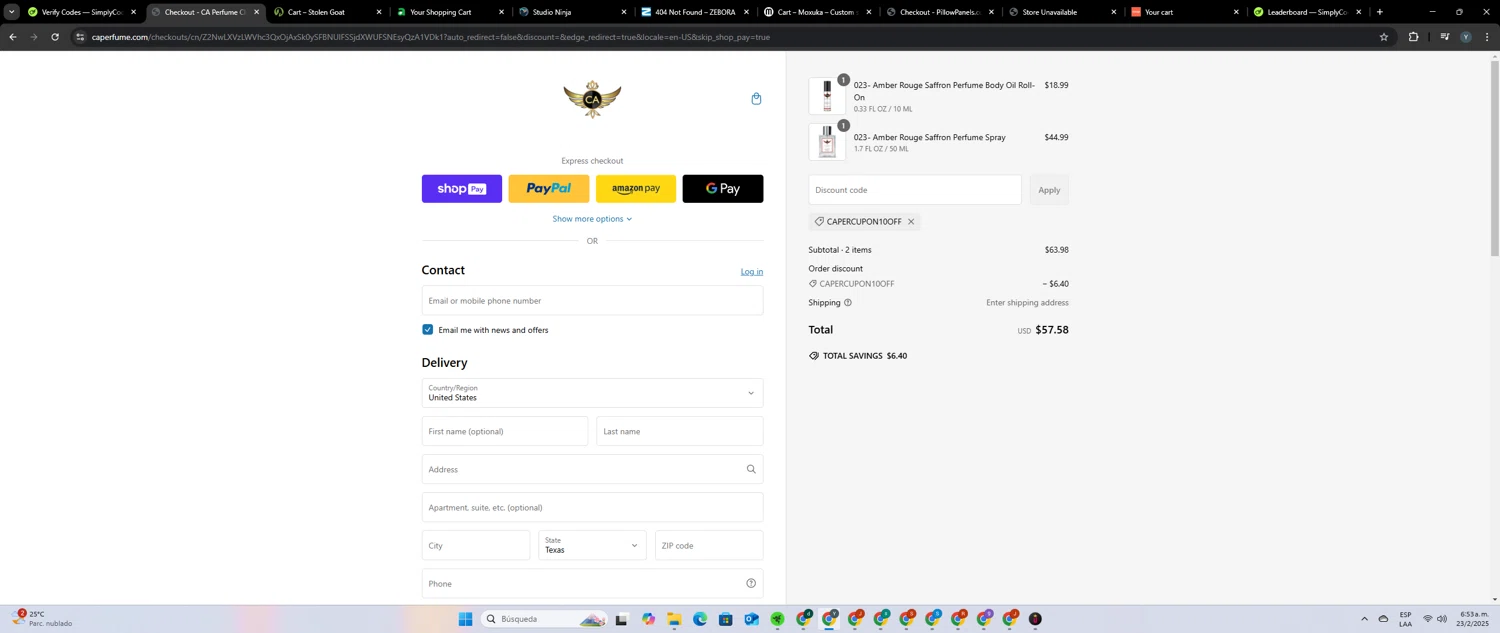1500x633 pixels.
Task: Open weather widget showing 25°C
Action: coord(42,619)
